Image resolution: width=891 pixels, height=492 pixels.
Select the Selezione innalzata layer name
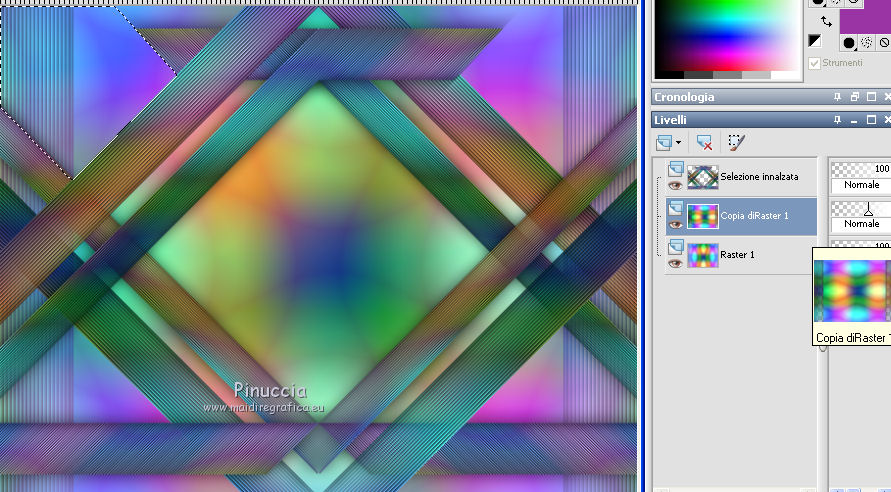pyautogui.click(x=759, y=177)
